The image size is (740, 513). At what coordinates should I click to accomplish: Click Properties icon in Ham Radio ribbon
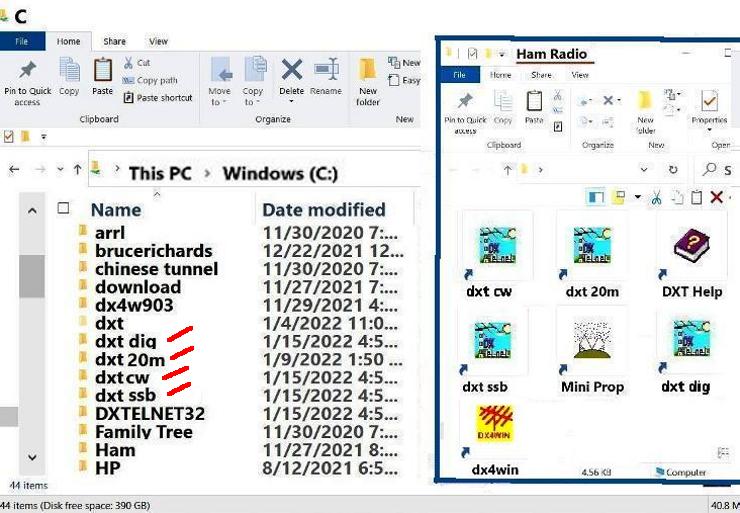(x=709, y=101)
